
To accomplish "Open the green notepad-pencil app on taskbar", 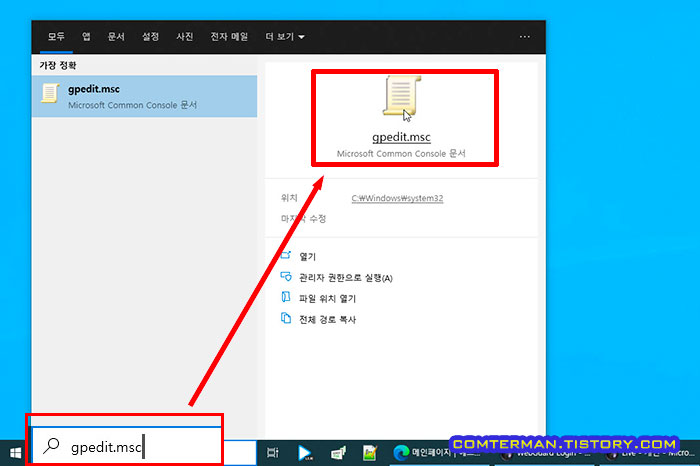I will point(370,453).
